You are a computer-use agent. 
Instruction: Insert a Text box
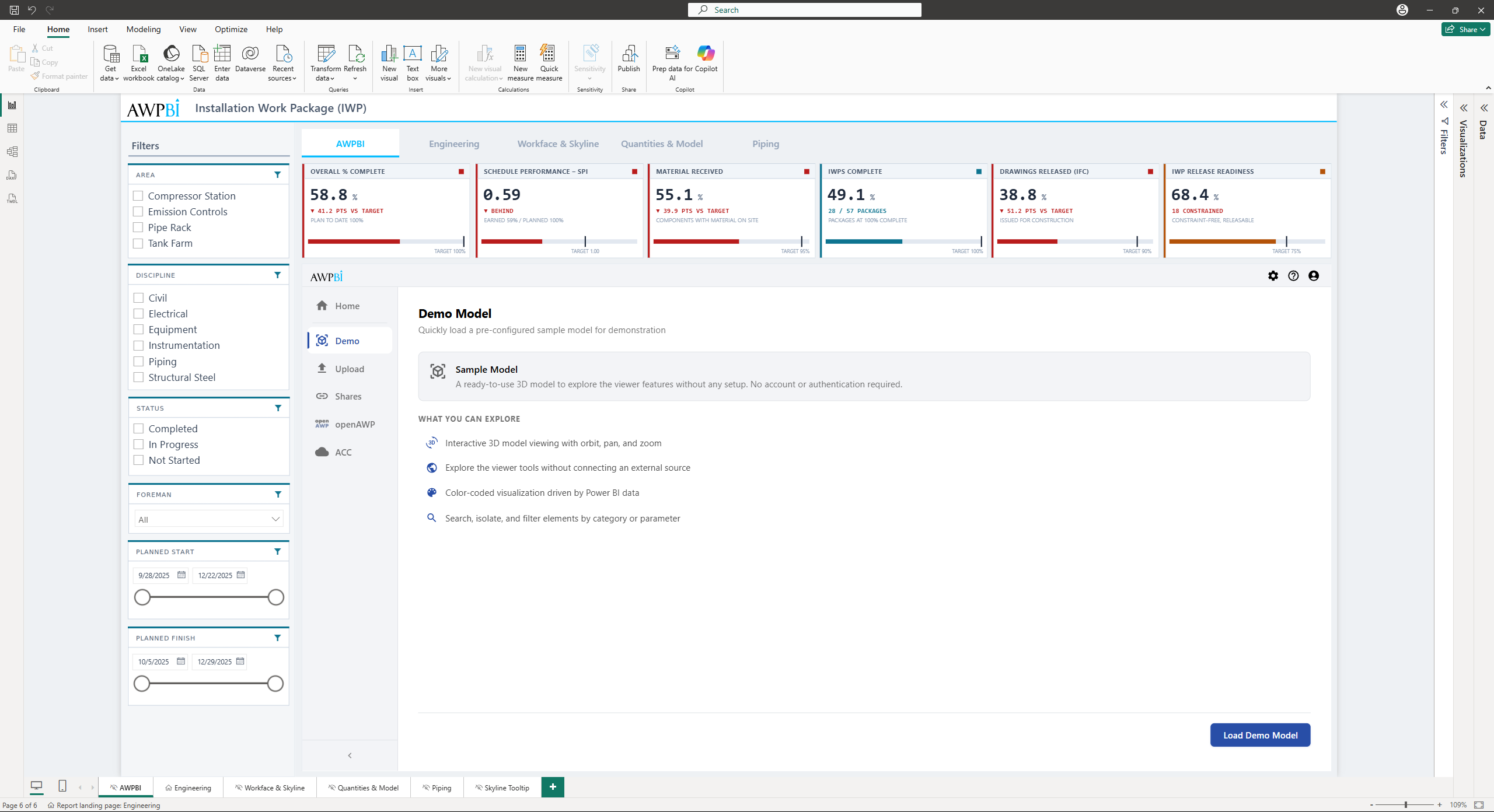413,62
